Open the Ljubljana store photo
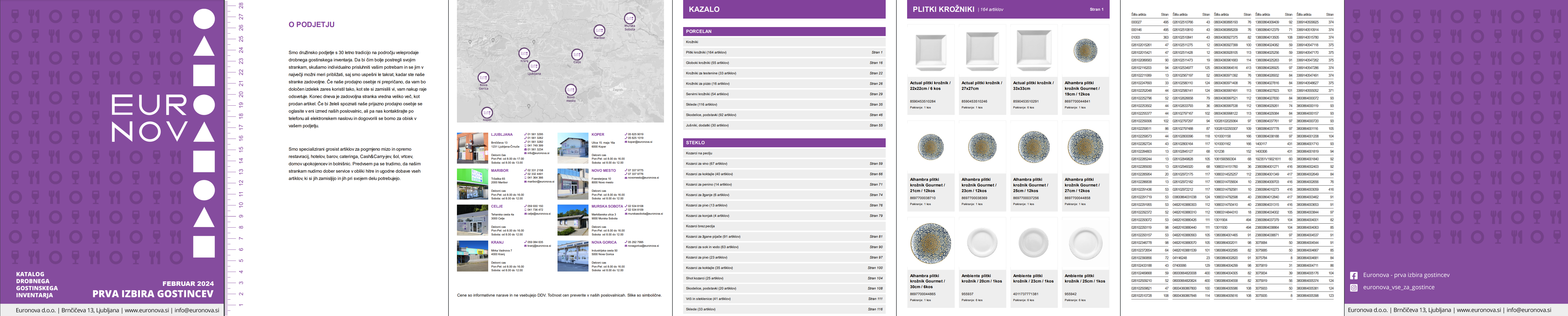Screen dimensions: 1568x316 point(472,148)
